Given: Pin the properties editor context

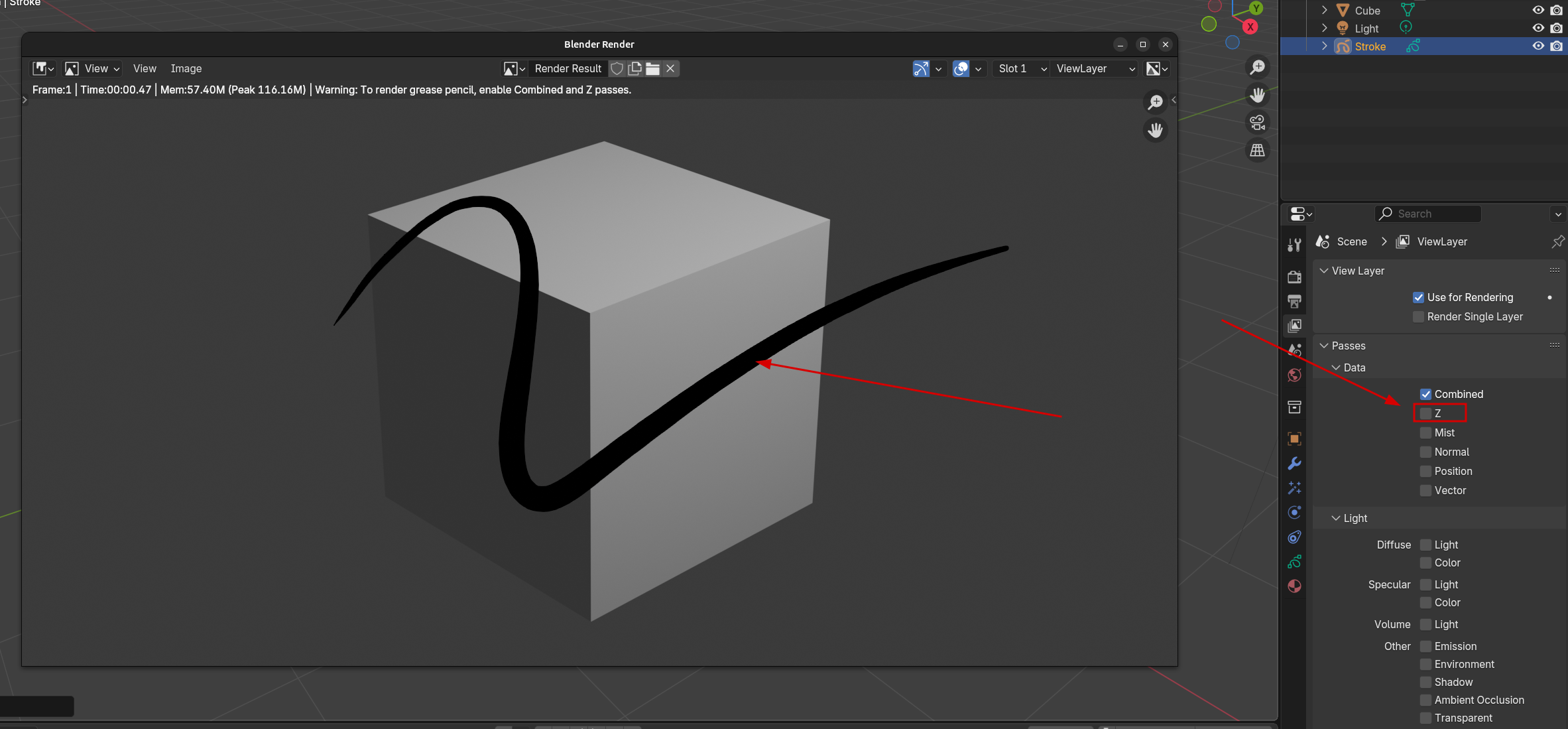Looking at the screenshot, I should tap(1557, 241).
